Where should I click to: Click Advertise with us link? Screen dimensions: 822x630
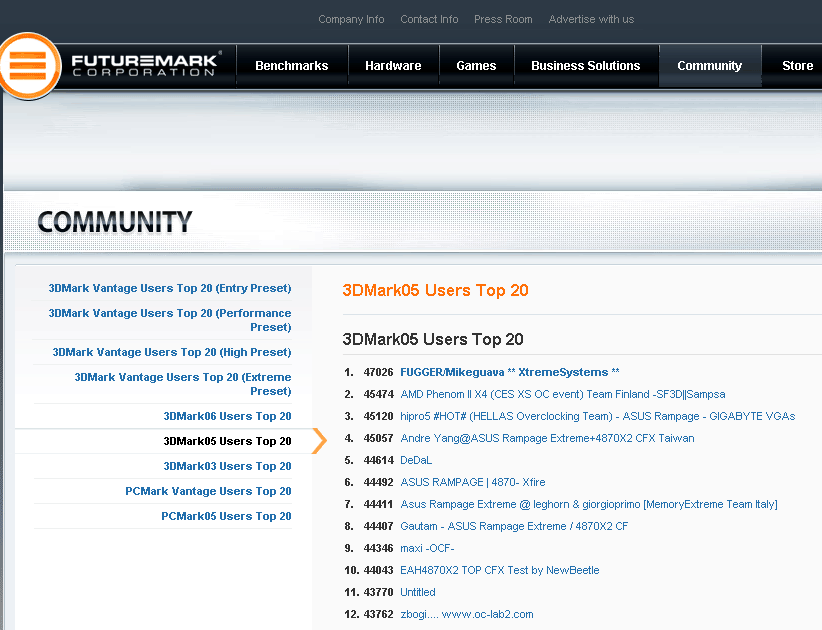(x=591, y=19)
